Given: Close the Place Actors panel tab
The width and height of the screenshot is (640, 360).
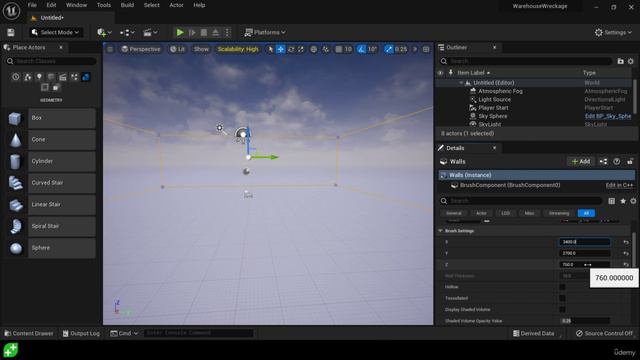Looking at the screenshot, I should pos(61,47).
